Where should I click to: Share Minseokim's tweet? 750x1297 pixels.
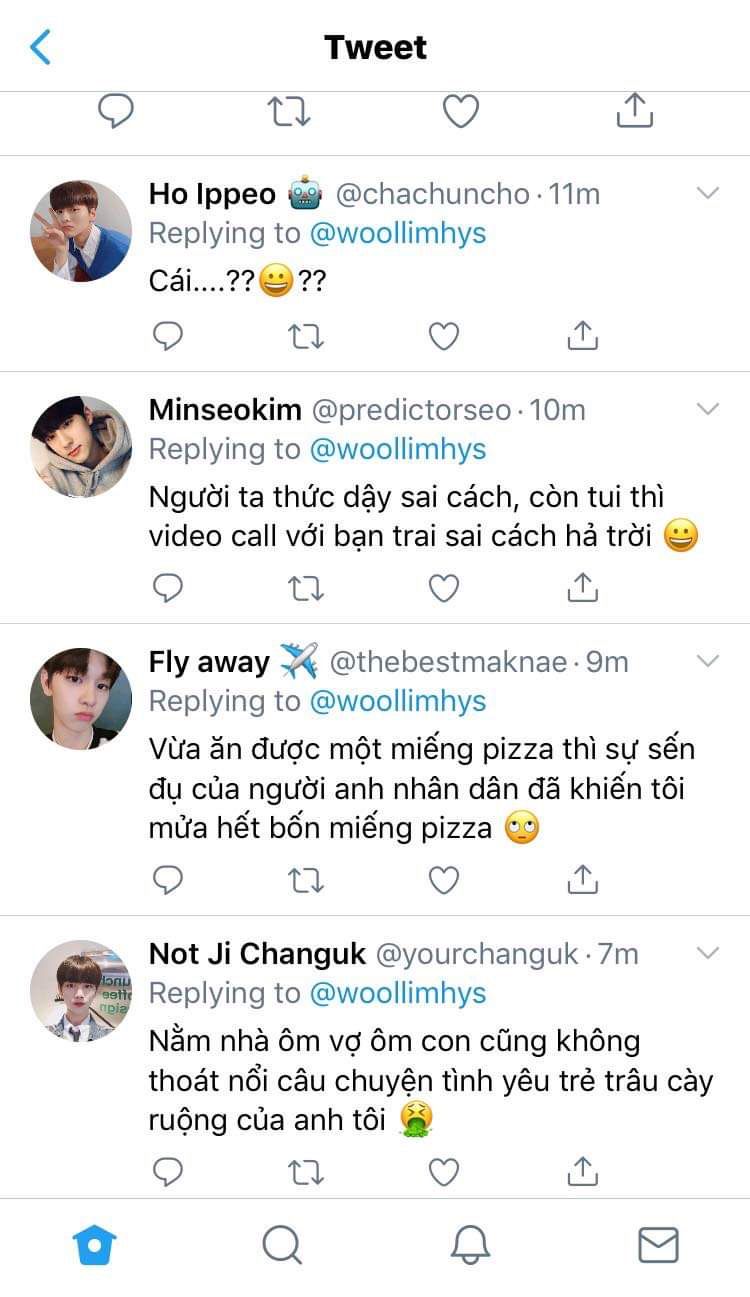coord(582,589)
